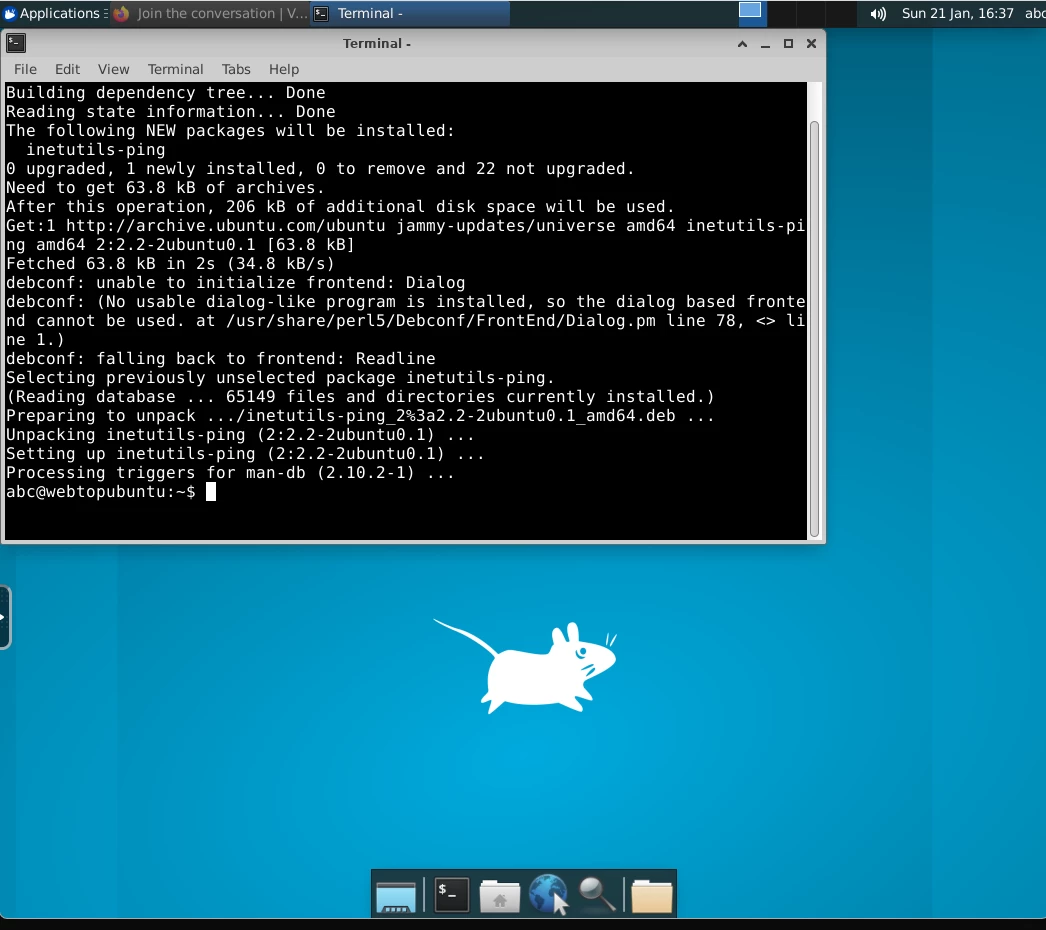
Task: Click the Terminal vertical scrollbar thumb
Action: coord(814,329)
